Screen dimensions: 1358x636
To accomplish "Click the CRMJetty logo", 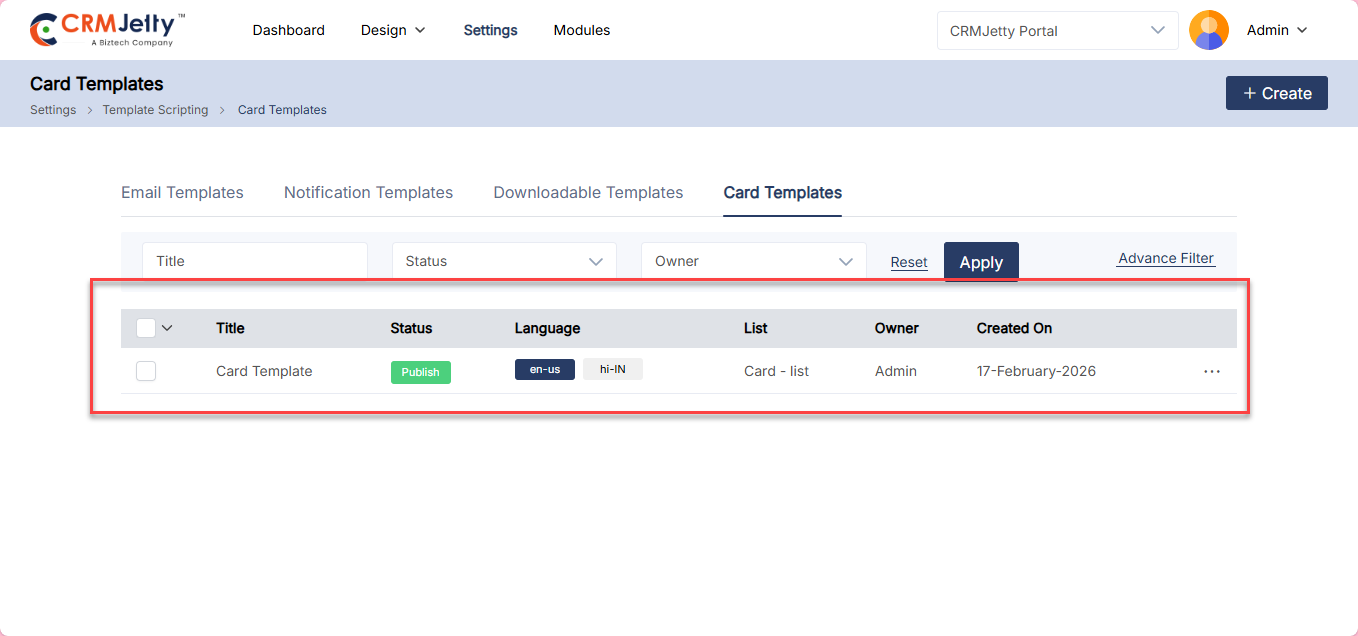I will pos(107,30).
